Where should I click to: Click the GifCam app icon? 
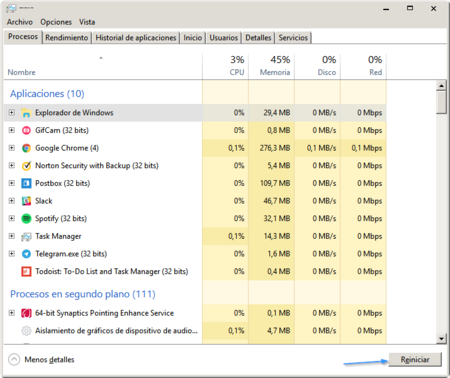click(26, 130)
